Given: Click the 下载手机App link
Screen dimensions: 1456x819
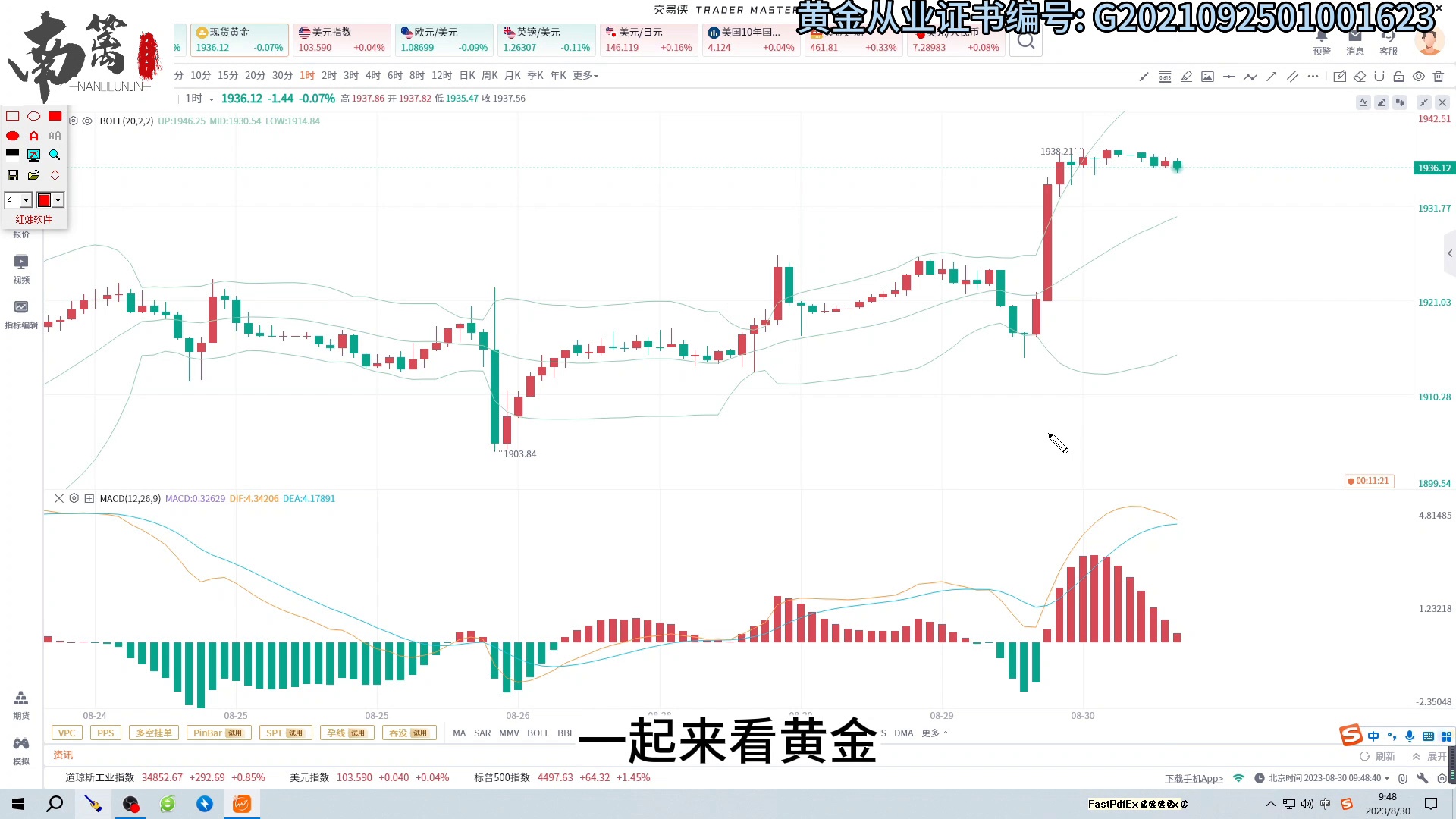Looking at the screenshot, I should click(x=1194, y=779).
